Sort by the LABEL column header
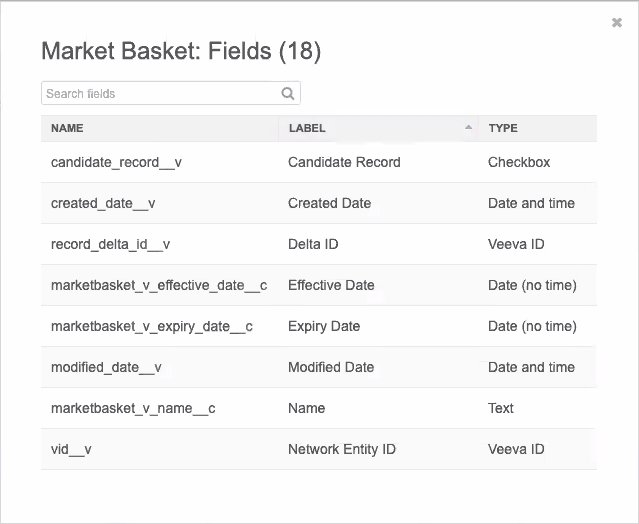639x524 pixels. pyautogui.click(x=307, y=128)
